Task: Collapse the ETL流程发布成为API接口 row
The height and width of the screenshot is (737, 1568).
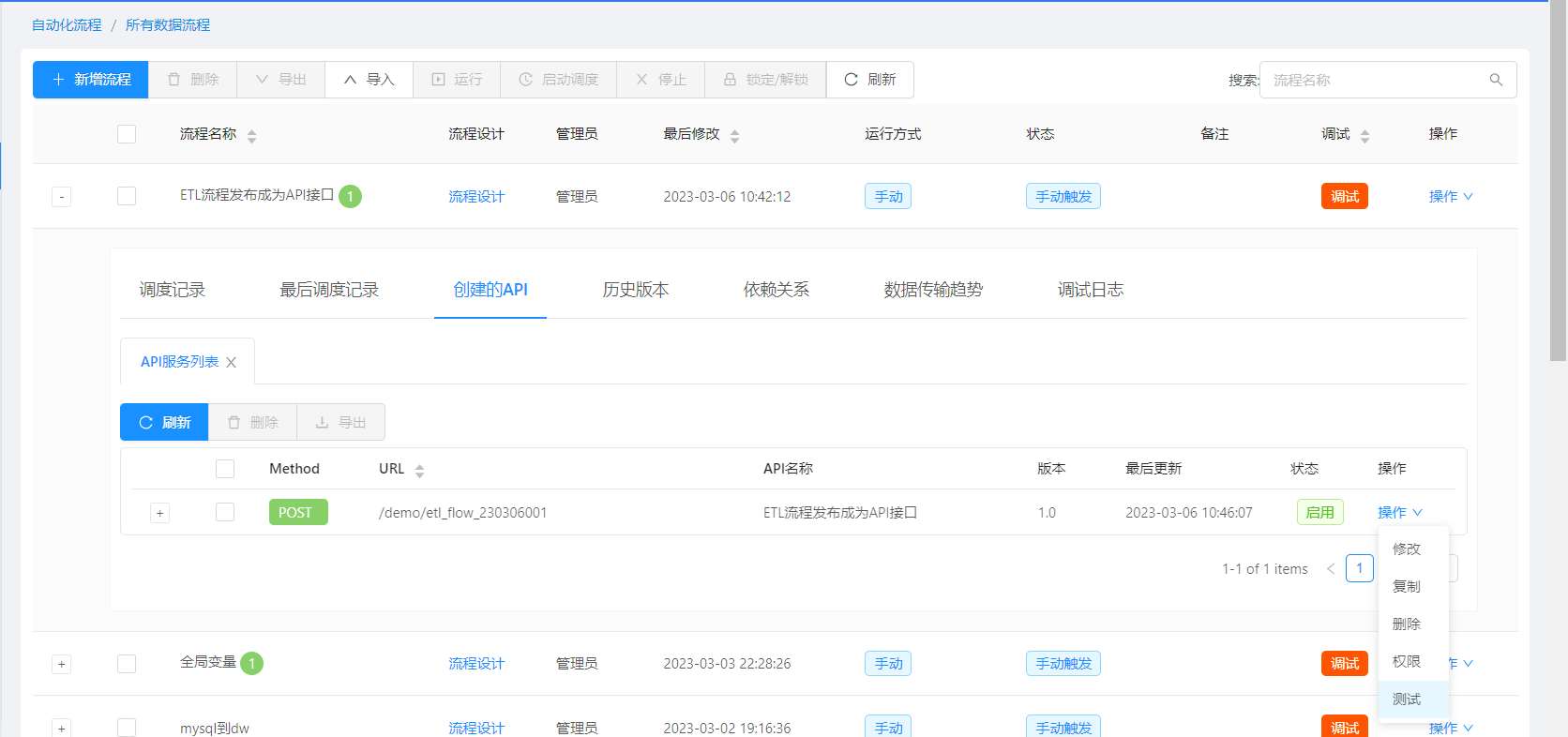Action: 62,197
